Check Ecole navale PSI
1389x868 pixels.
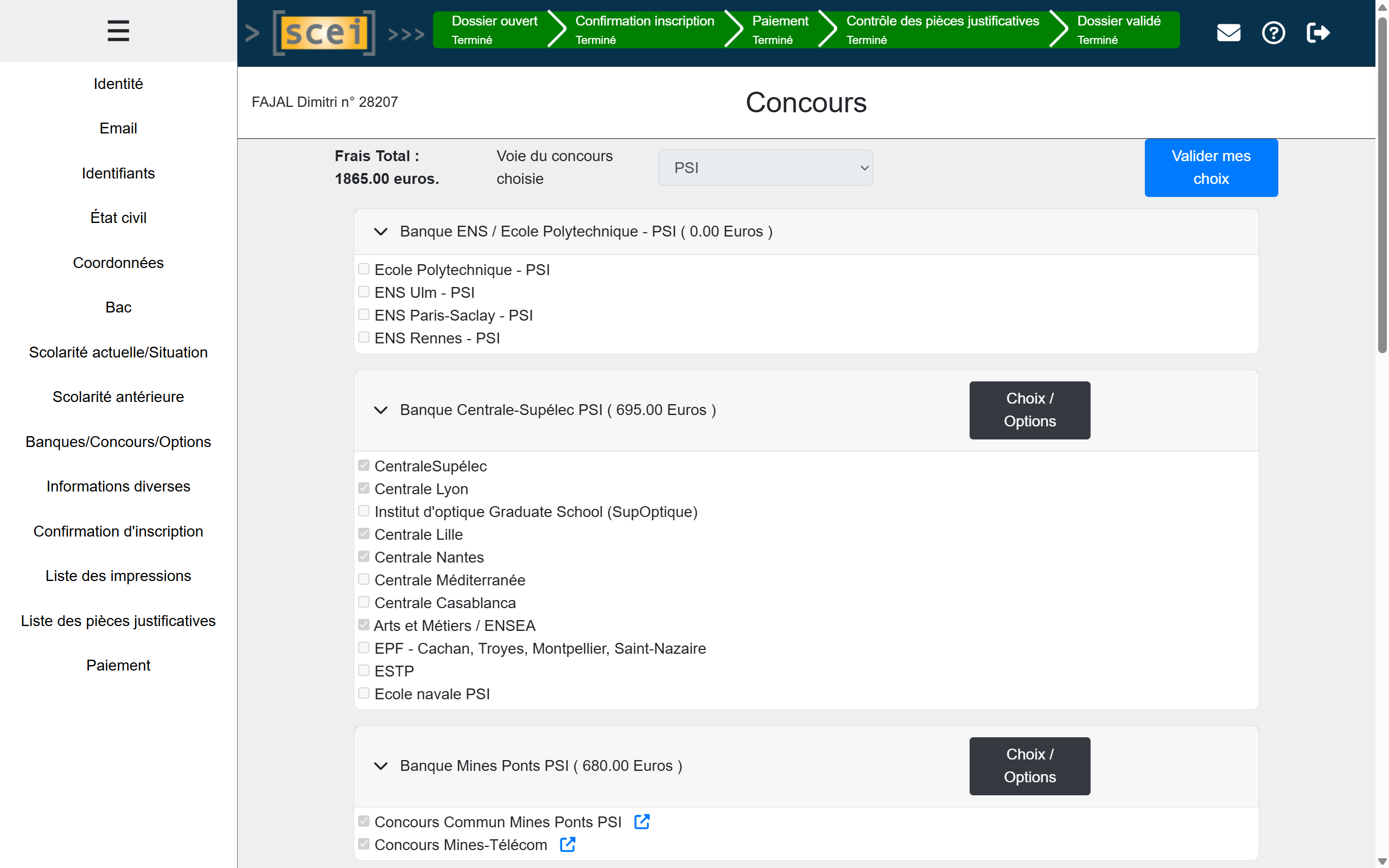coord(364,693)
